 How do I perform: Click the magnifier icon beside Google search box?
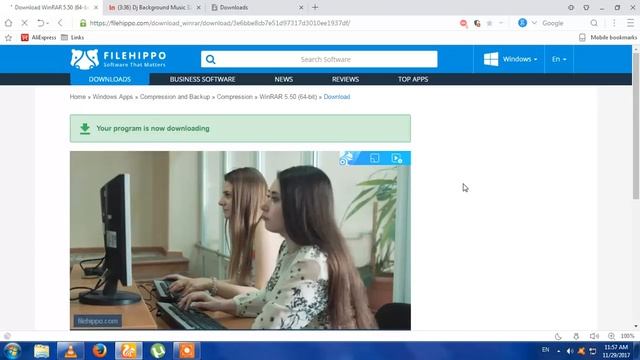[594, 23]
